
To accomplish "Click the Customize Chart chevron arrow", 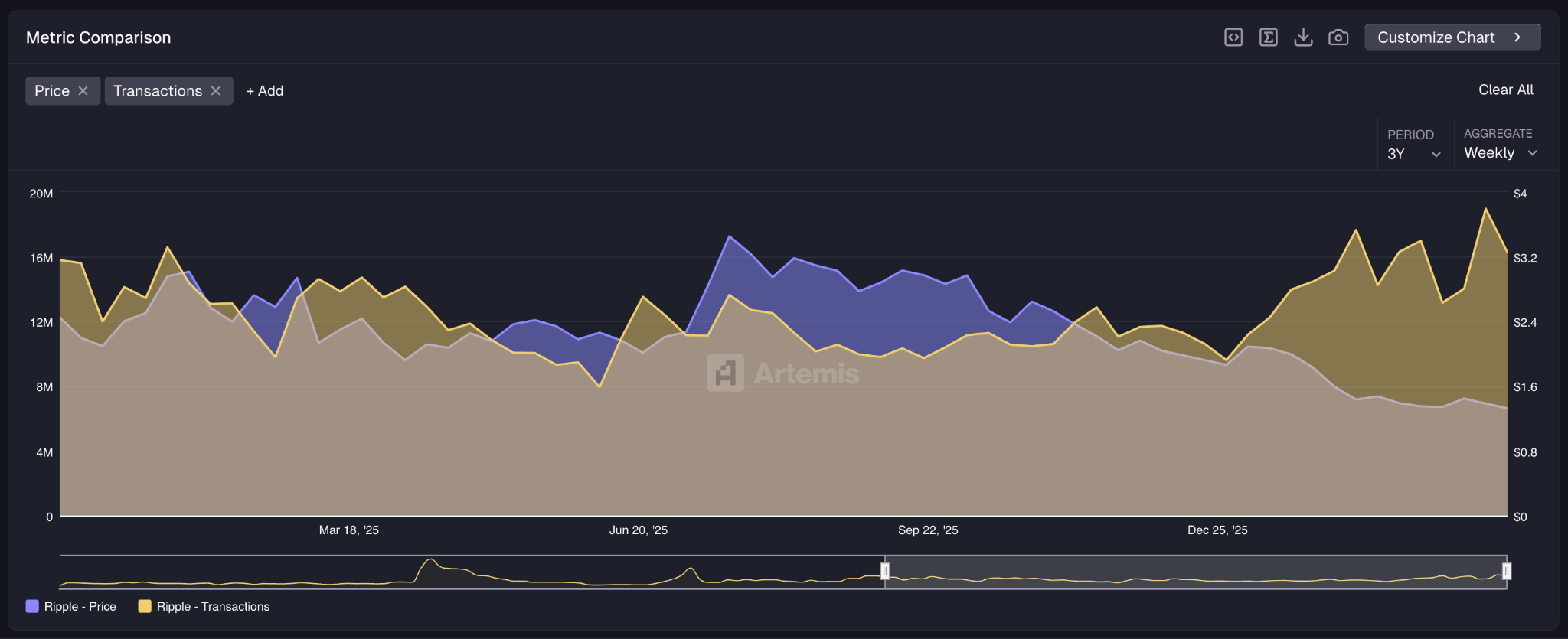I will [x=1517, y=37].
